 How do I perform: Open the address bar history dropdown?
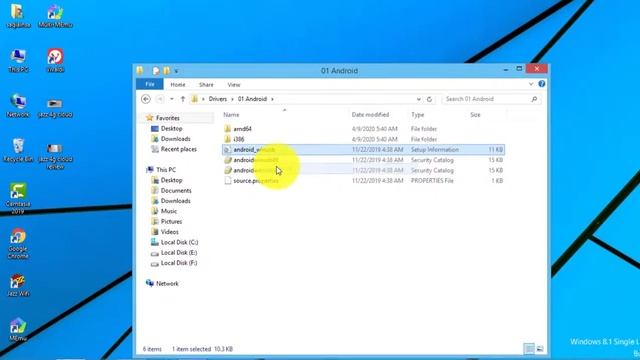(418, 99)
